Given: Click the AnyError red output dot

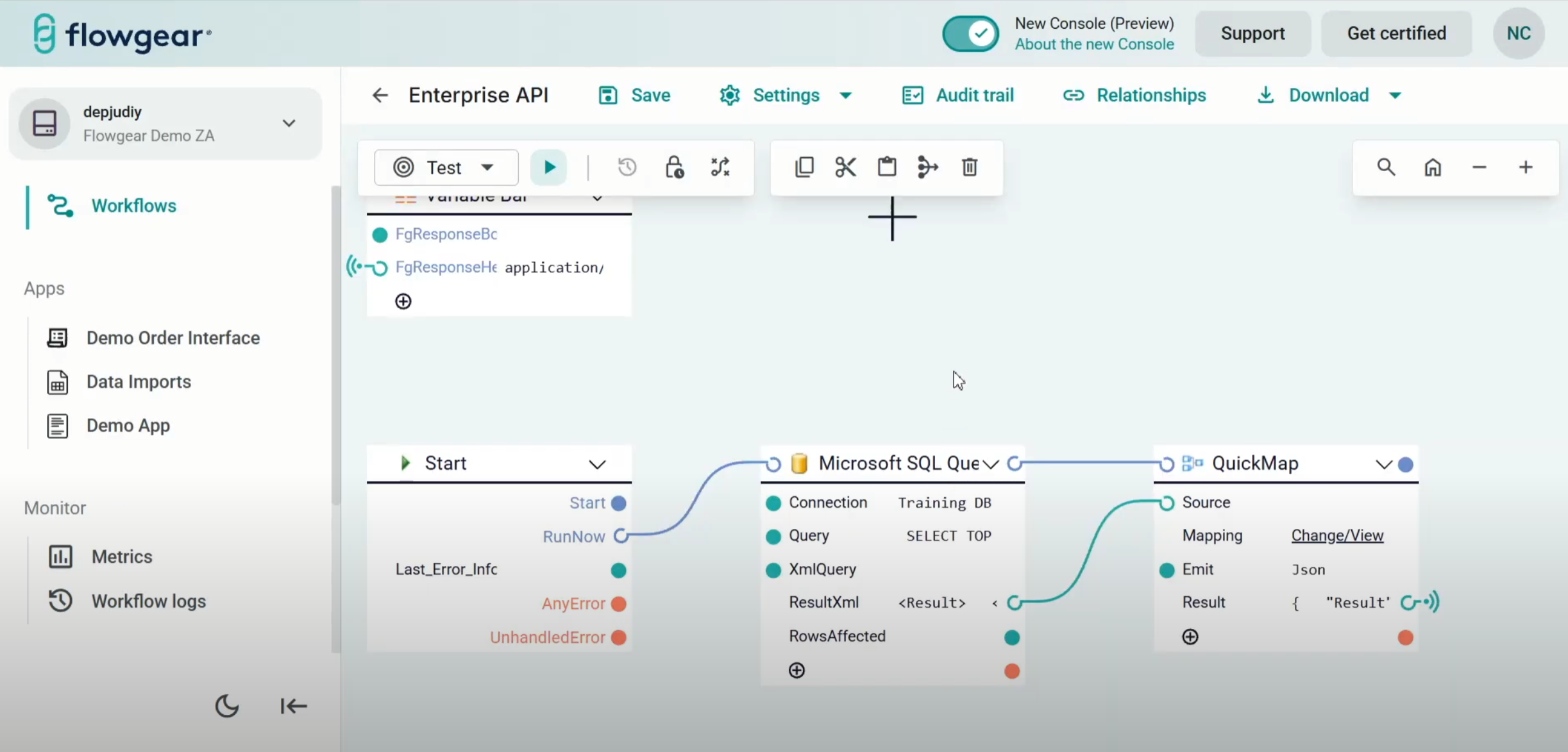Looking at the screenshot, I should click(x=618, y=604).
